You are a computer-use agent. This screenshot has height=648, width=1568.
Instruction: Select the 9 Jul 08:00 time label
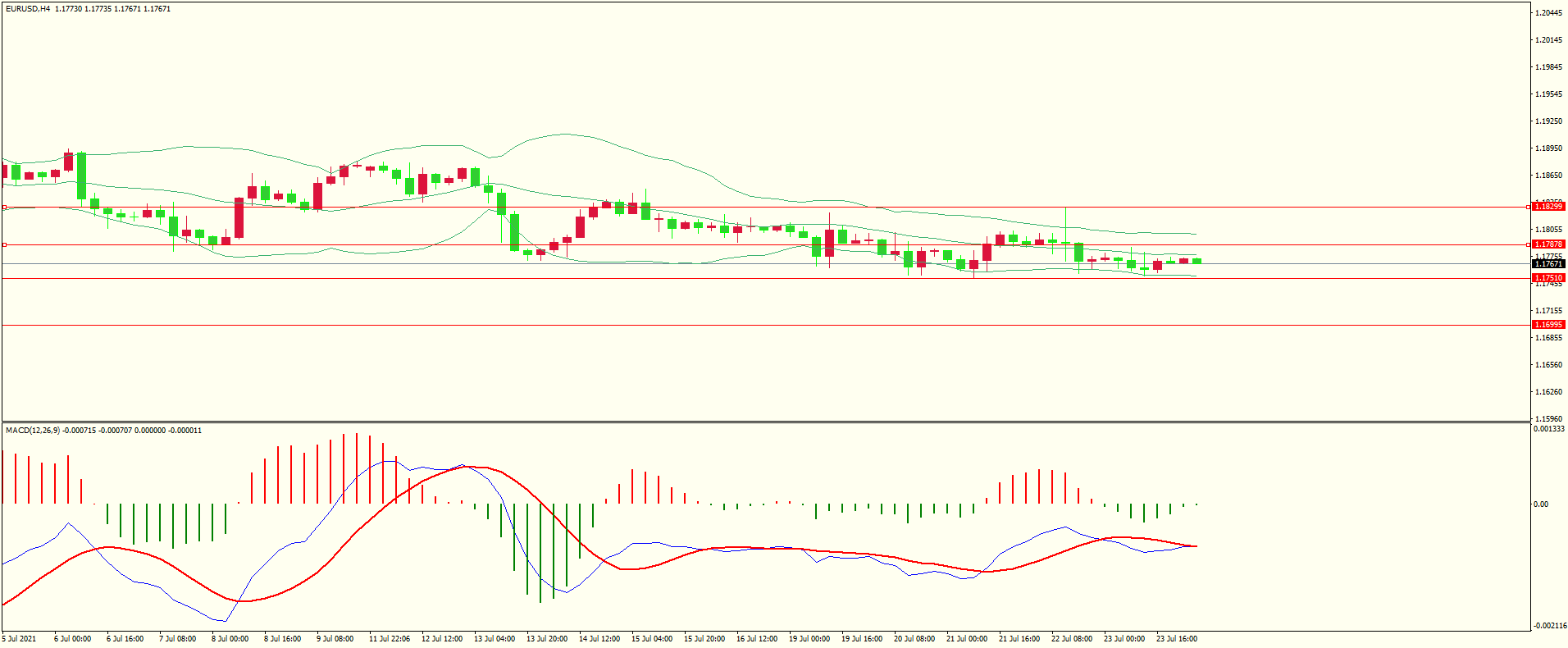point(335,639)
